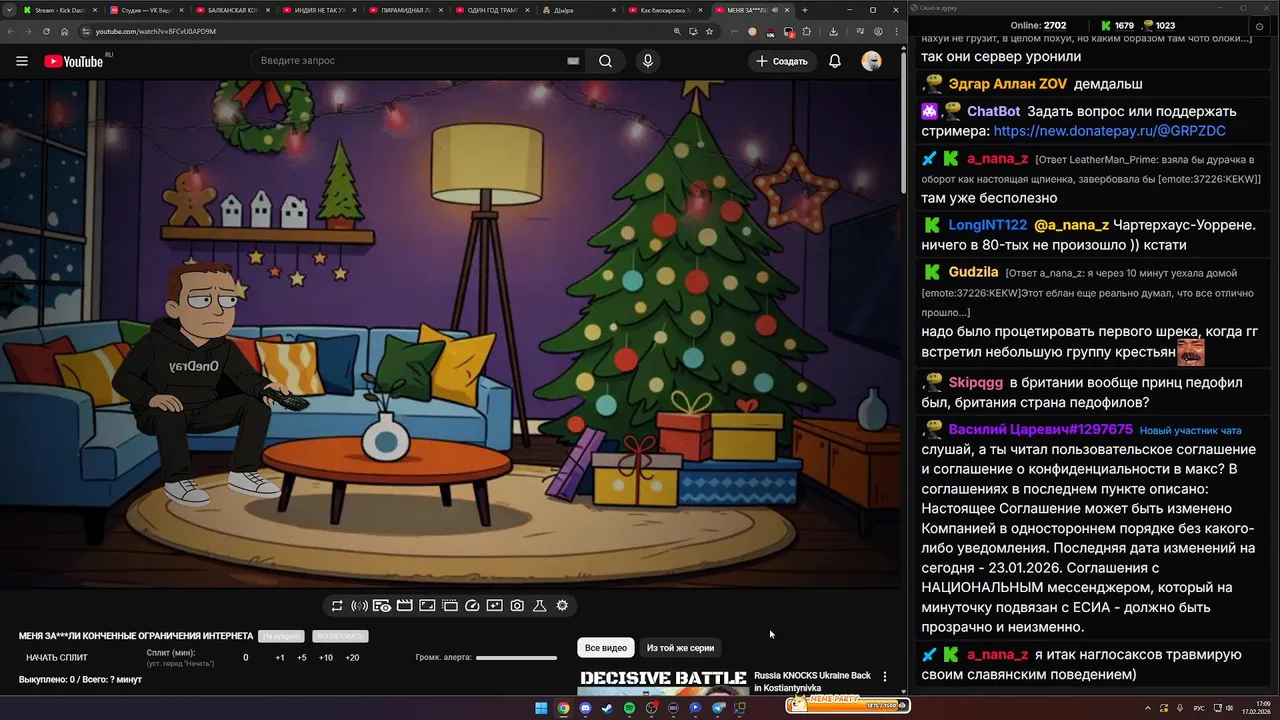The image size is (1280, 720).
Task: Reload the page in Chrome
Action: pos(46,31)
